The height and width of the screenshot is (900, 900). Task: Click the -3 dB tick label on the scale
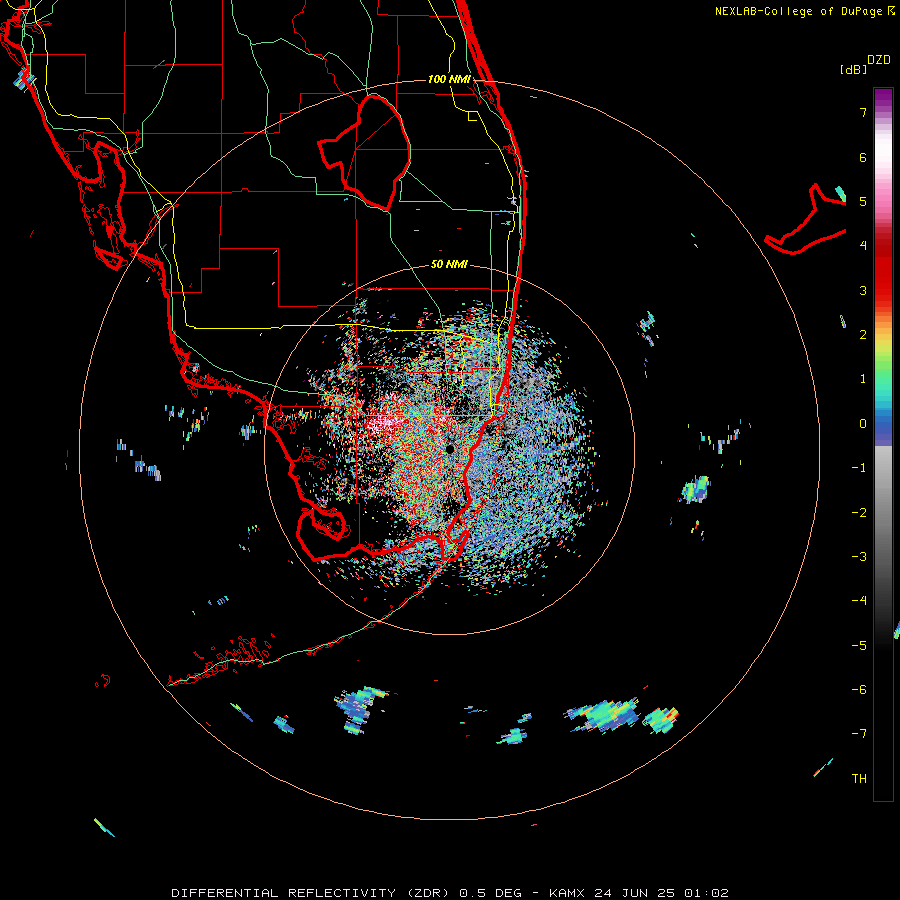859,557
